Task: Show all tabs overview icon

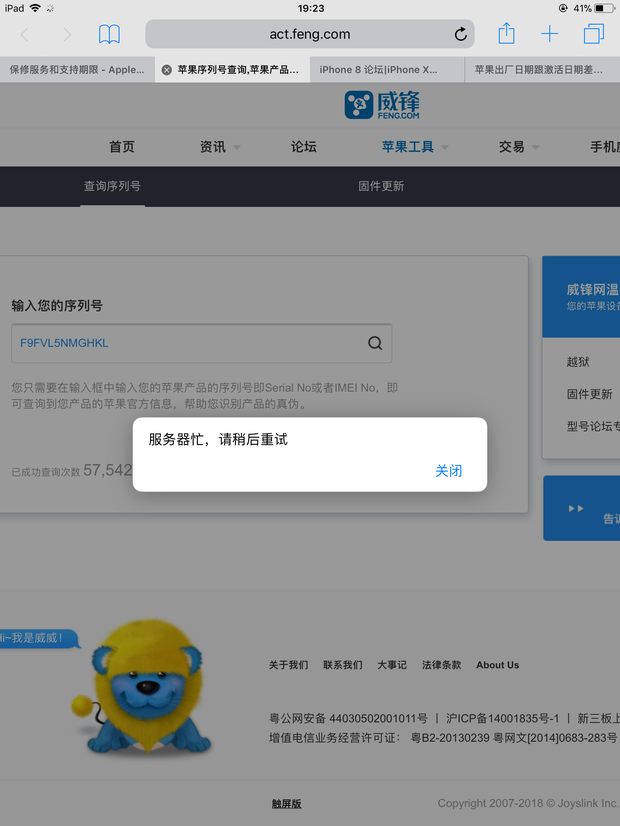Action: coord(593,35)
